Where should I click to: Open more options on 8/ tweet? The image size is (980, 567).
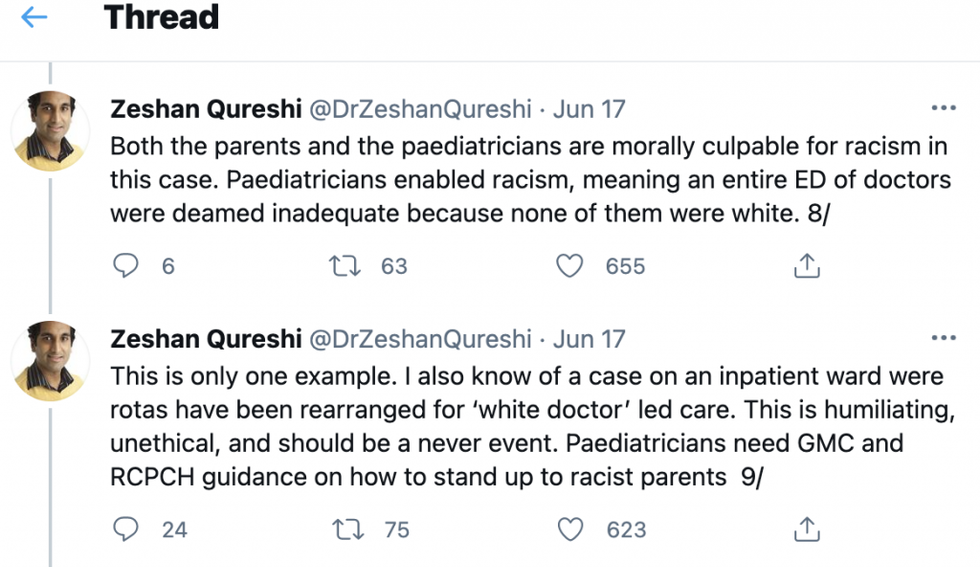coord(943,108)
